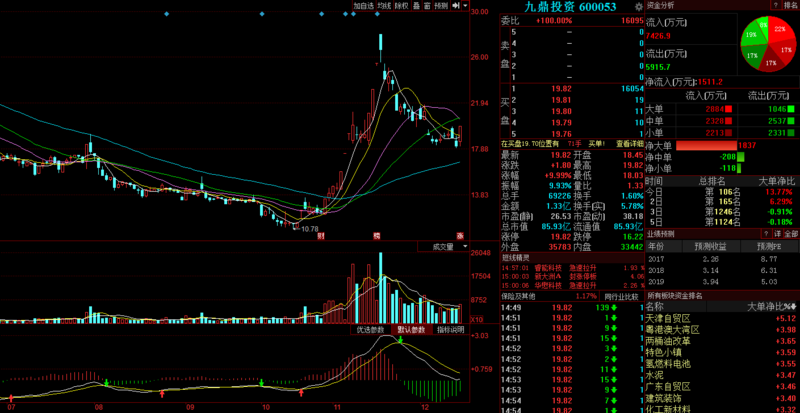Click the fund flow pie chart
The height and width of the screenshot is (413, 800).
coord(766,45)
